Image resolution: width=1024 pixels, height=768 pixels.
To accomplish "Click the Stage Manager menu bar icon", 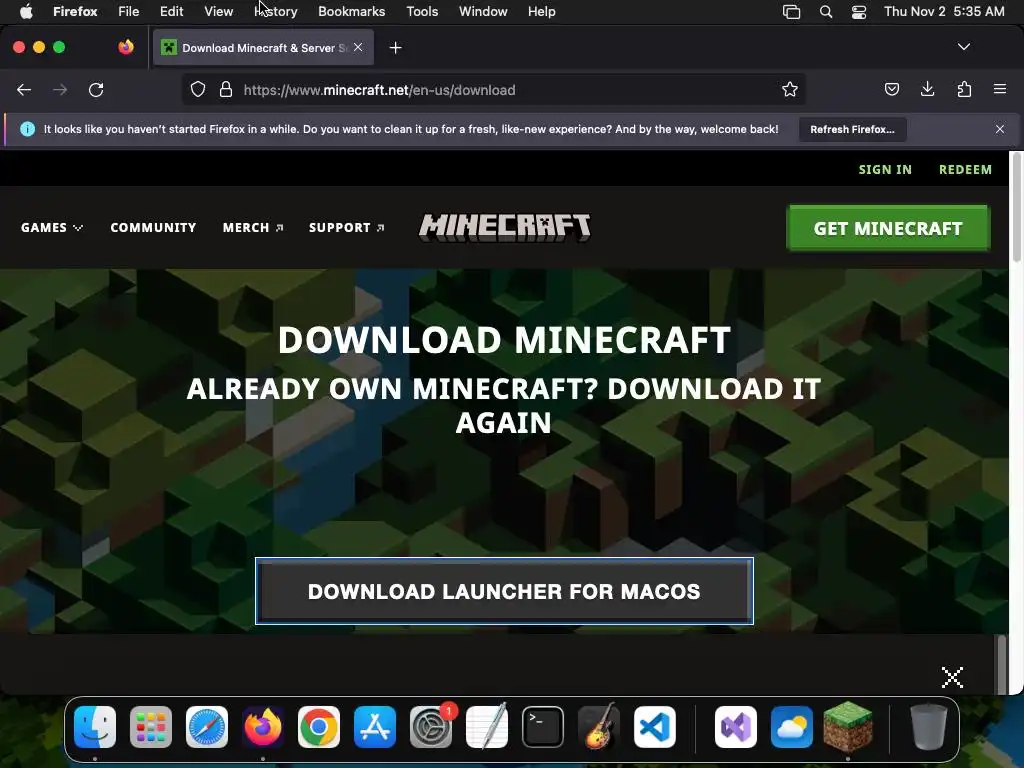I will tap(792, 12).
